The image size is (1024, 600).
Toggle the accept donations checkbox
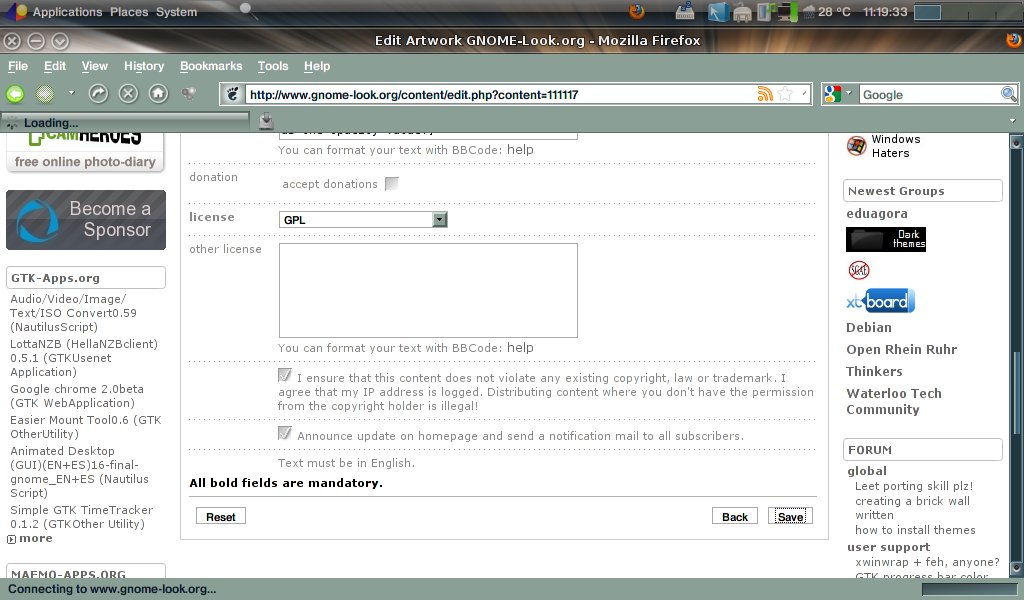392,184
